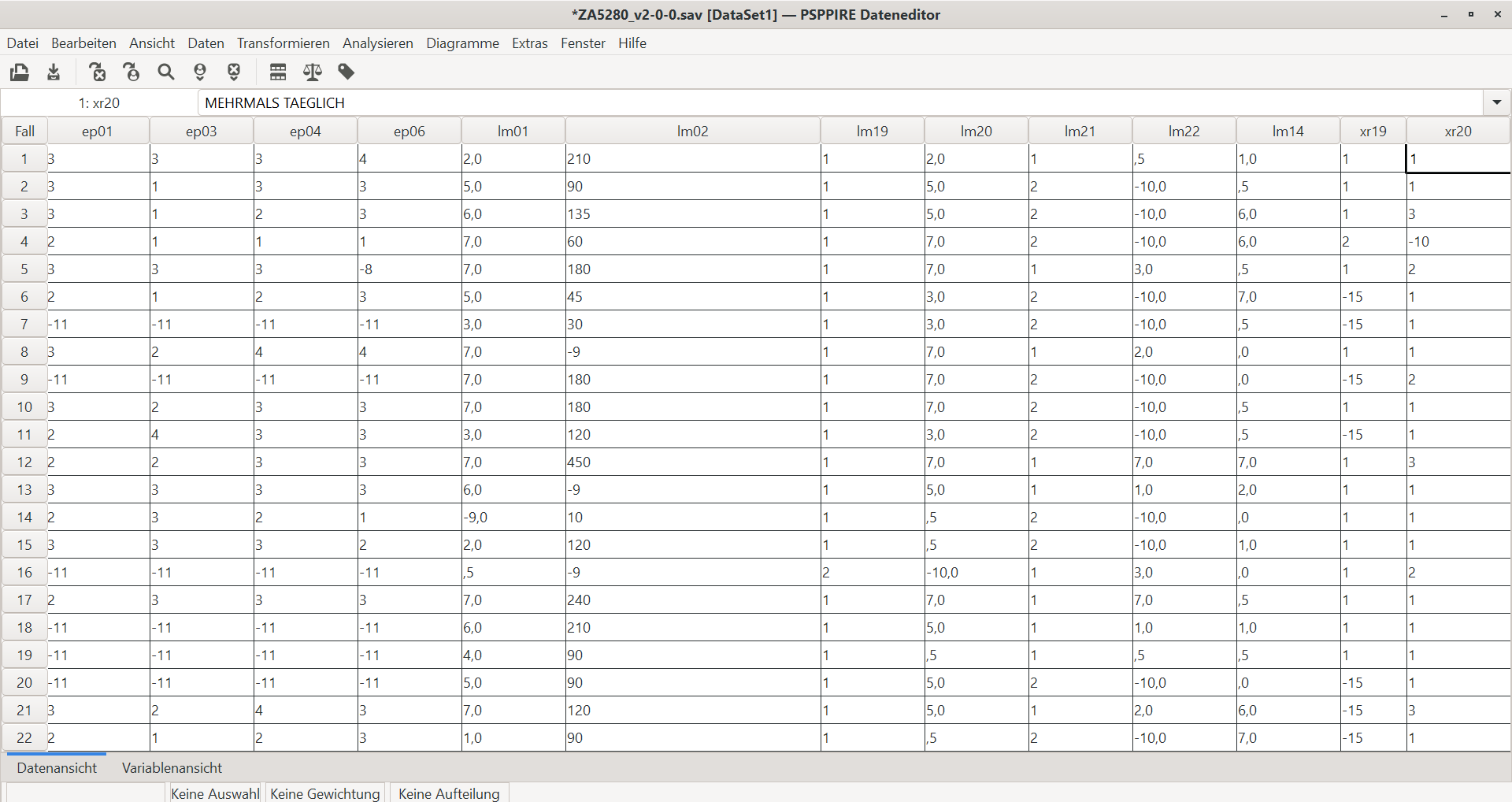The height and width of the screenshot is (802, 1512).
Task: Click the Open file toolbar icon
Action: click(x=20, y=72)
